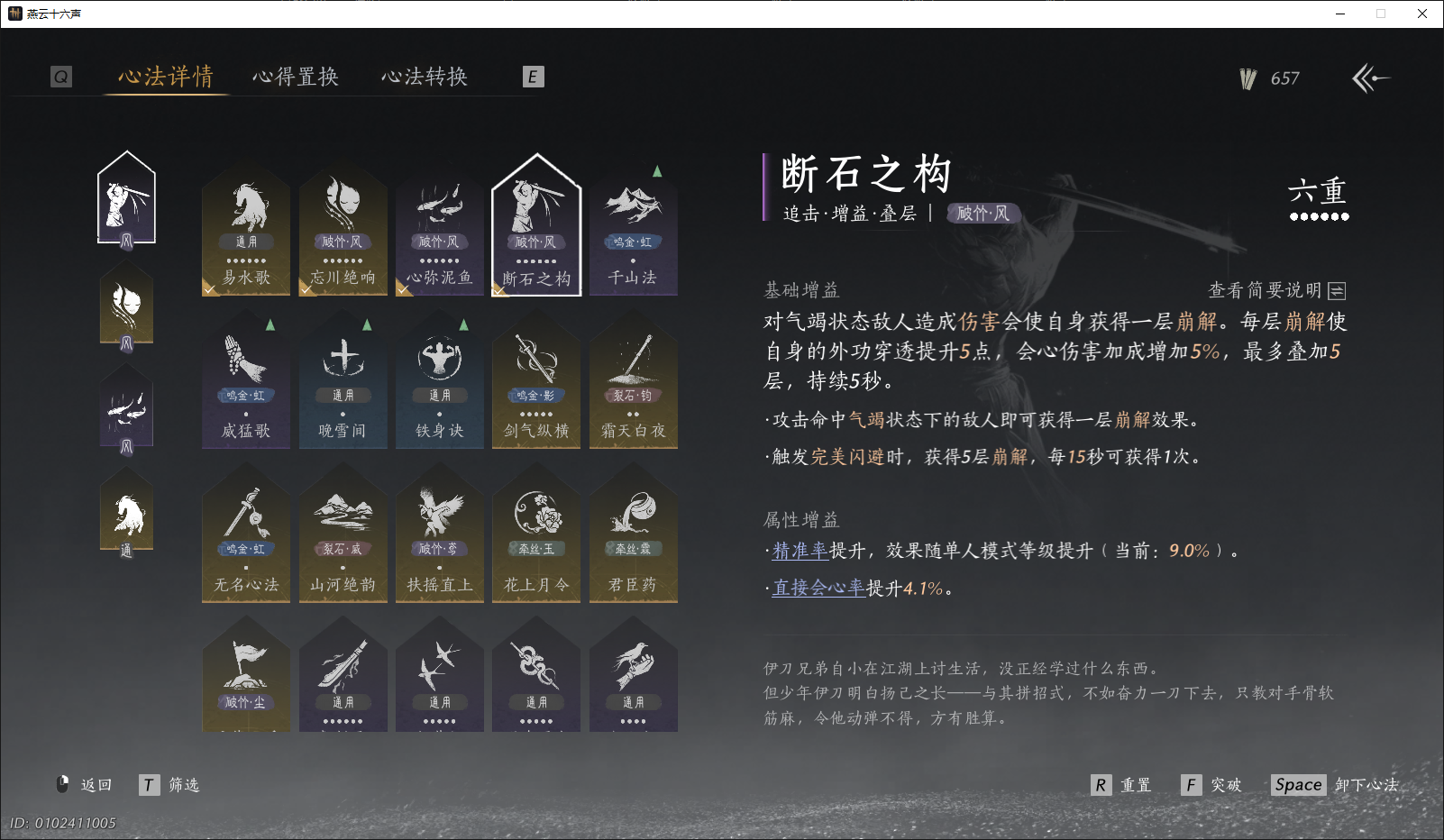Click the 突破 breakthrough button
1444x840 pixels.
coord(1211,785)
